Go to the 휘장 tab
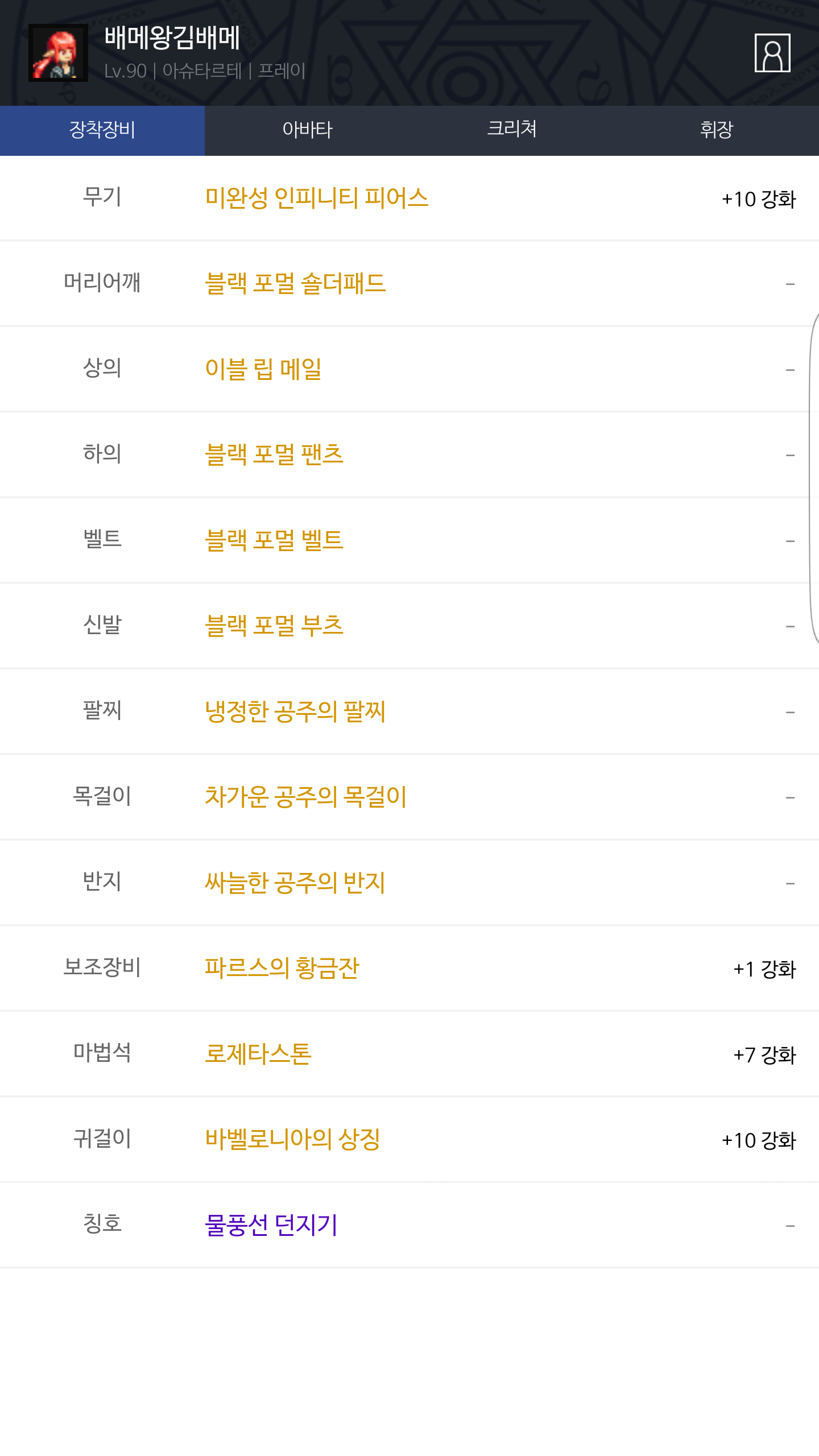Viewport: 819px width, 1456px height. click(717, 130)
